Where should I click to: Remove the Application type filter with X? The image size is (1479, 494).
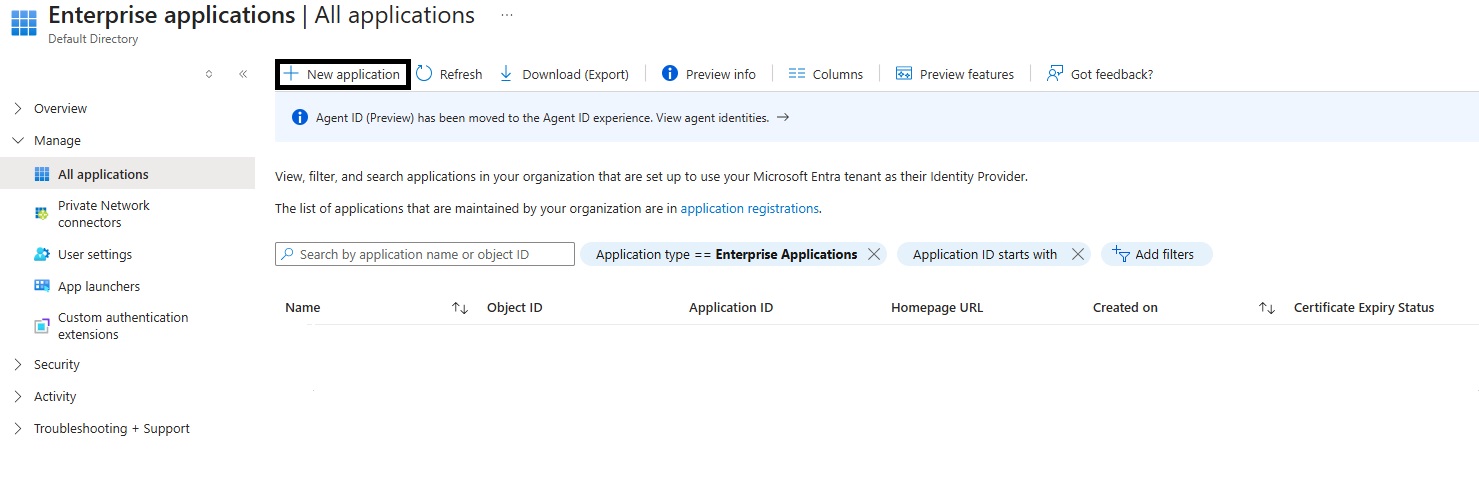(874, 254)
